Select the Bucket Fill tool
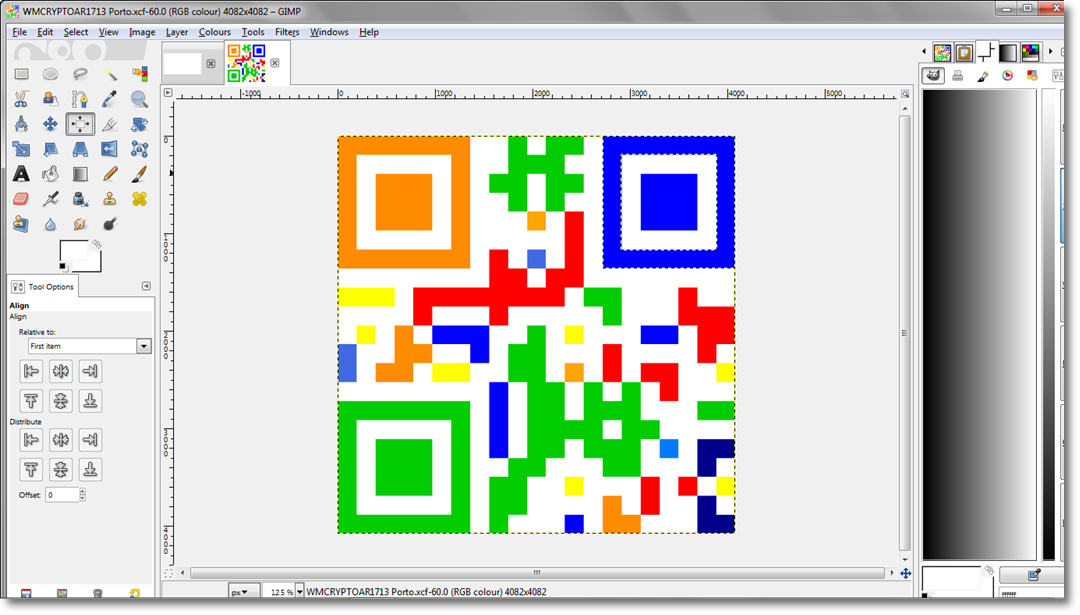The height and width of the screenshot is (615, 1080). pyautogui.click(x=50, y=174)
